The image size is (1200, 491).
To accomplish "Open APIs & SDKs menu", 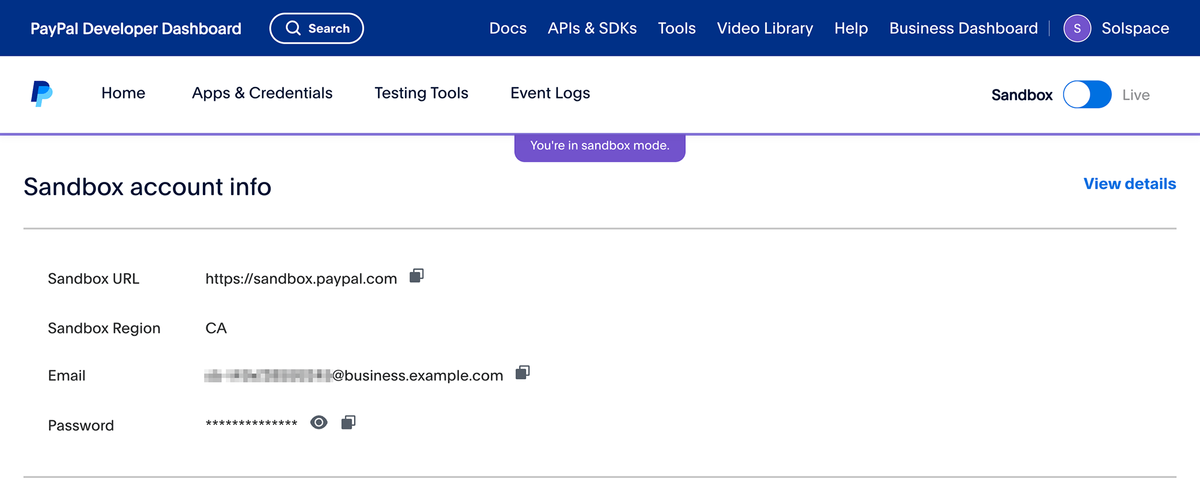I will (x=592, y=28).
